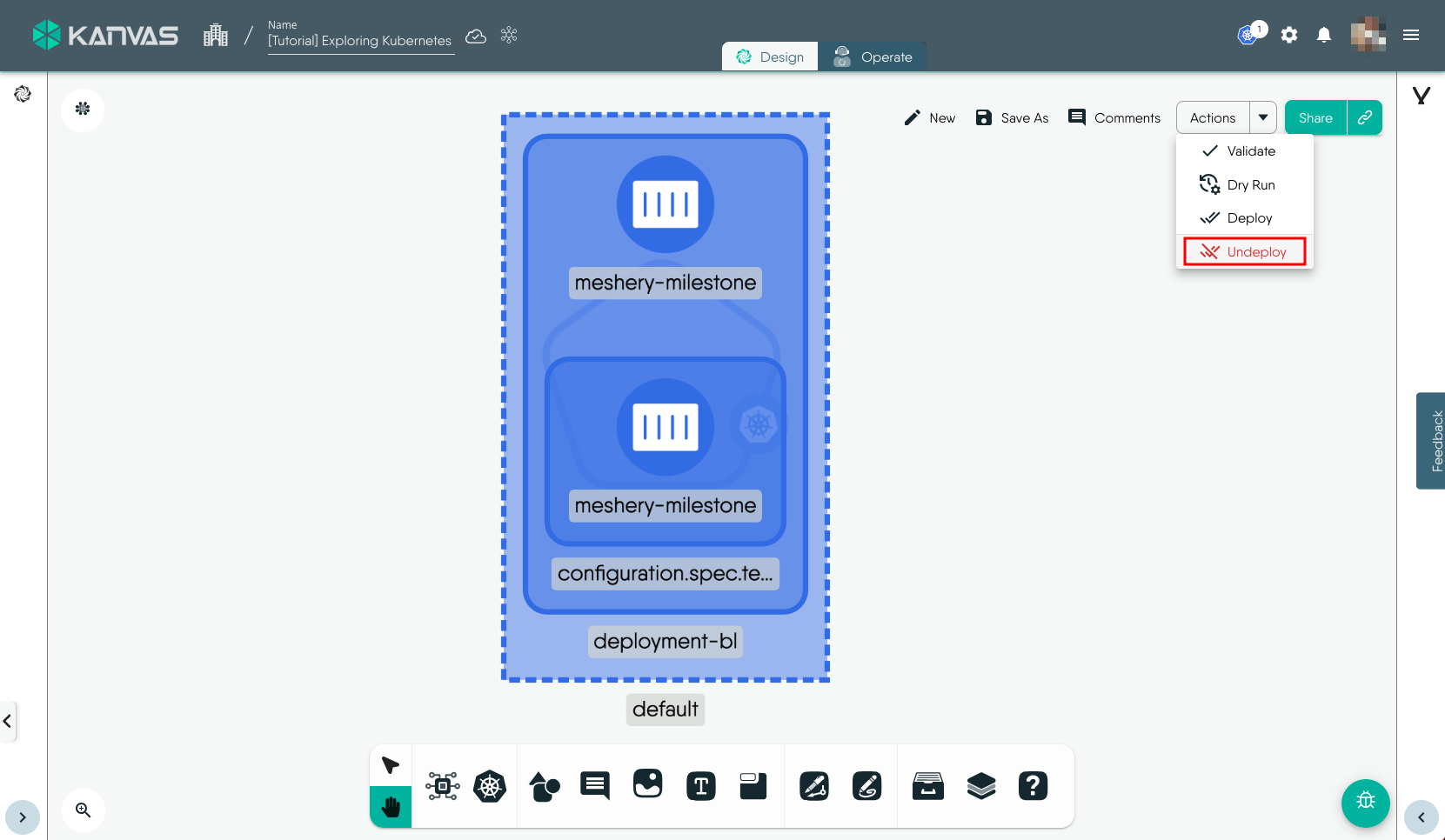Screen dimensions: 1445x840
Task: Choose Undeploy from the Actions menu
Action: coord(1245,252)
